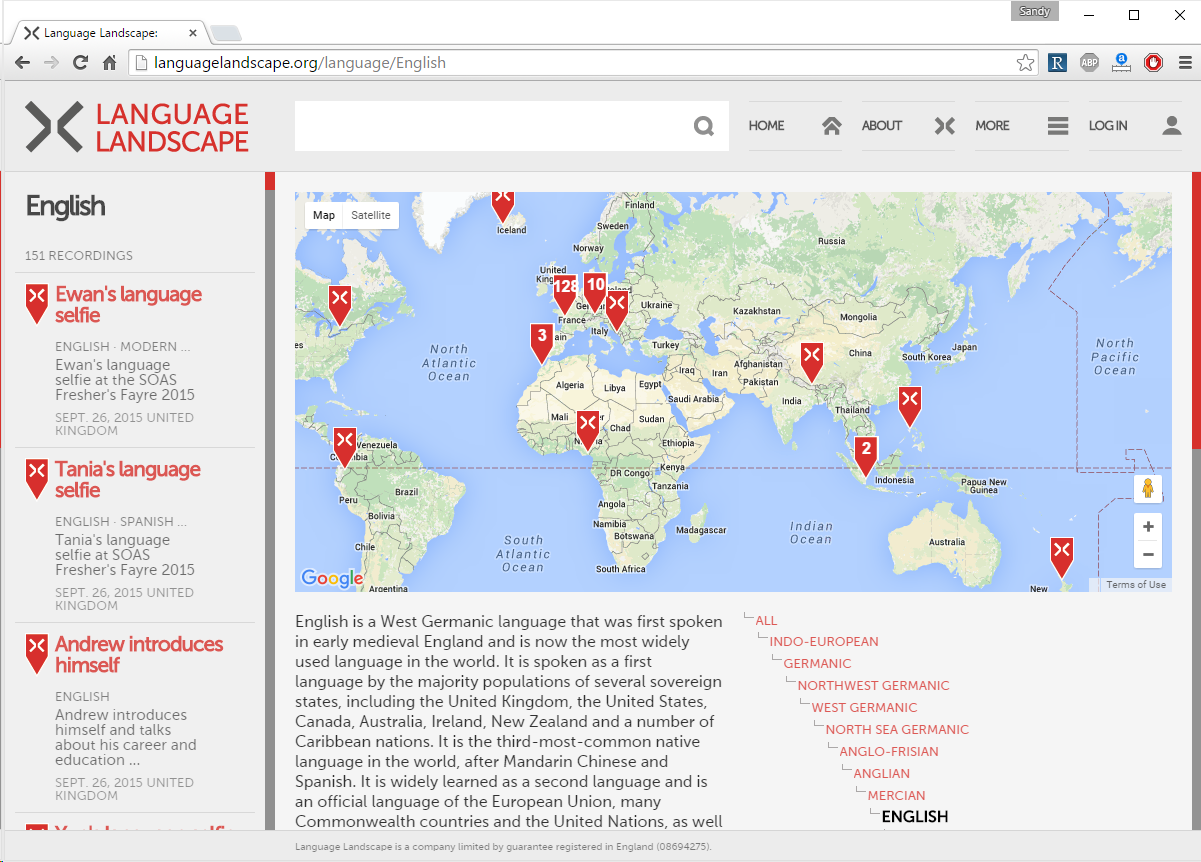1201x862 pixels.
Task: Click the "English" sidebar heading
Action: [65, 206]
